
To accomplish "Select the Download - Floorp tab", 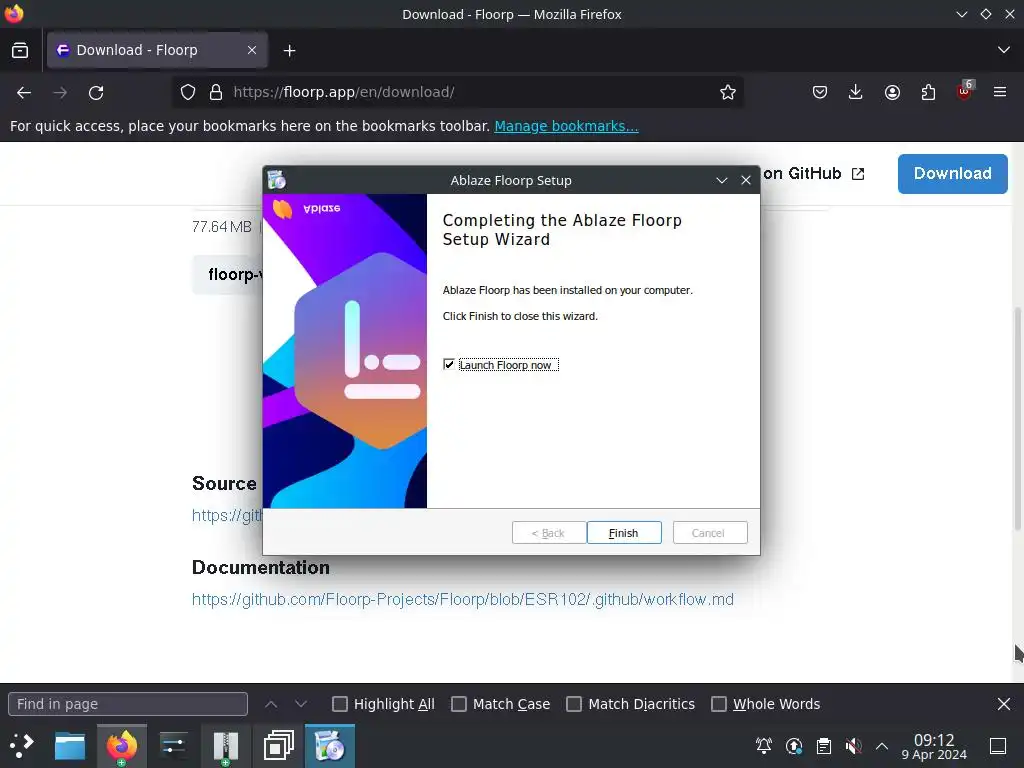I will point(157,50).
